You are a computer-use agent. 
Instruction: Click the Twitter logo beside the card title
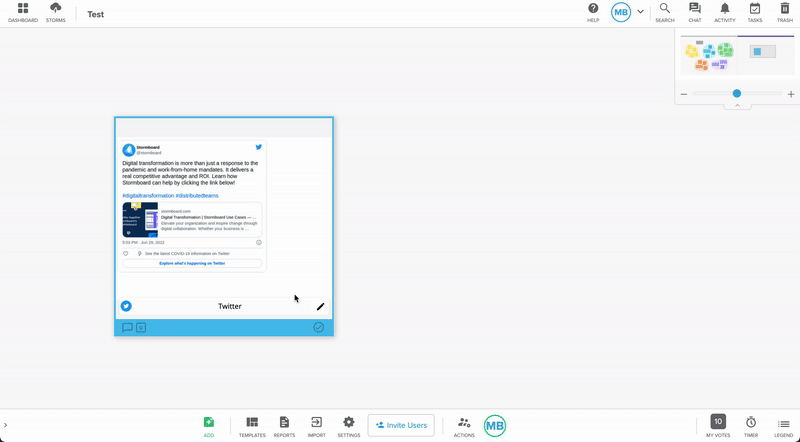(x=126, y=306)
